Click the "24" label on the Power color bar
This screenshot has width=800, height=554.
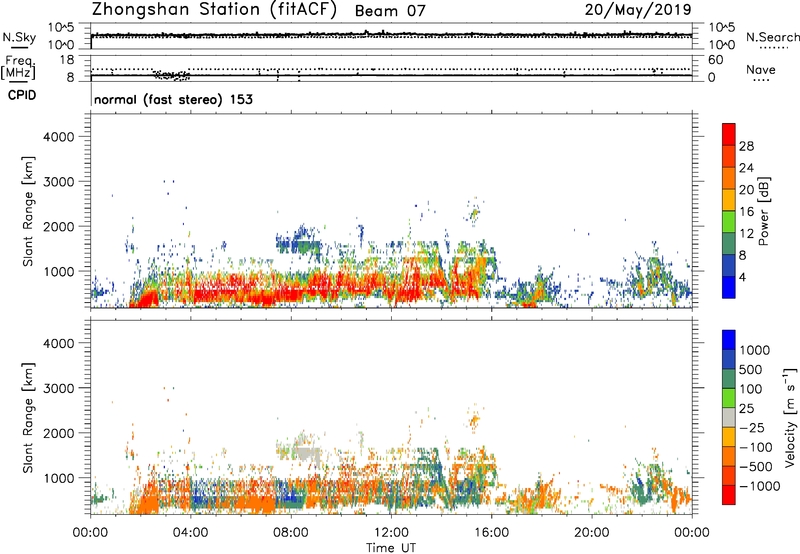tap(746, 168)
